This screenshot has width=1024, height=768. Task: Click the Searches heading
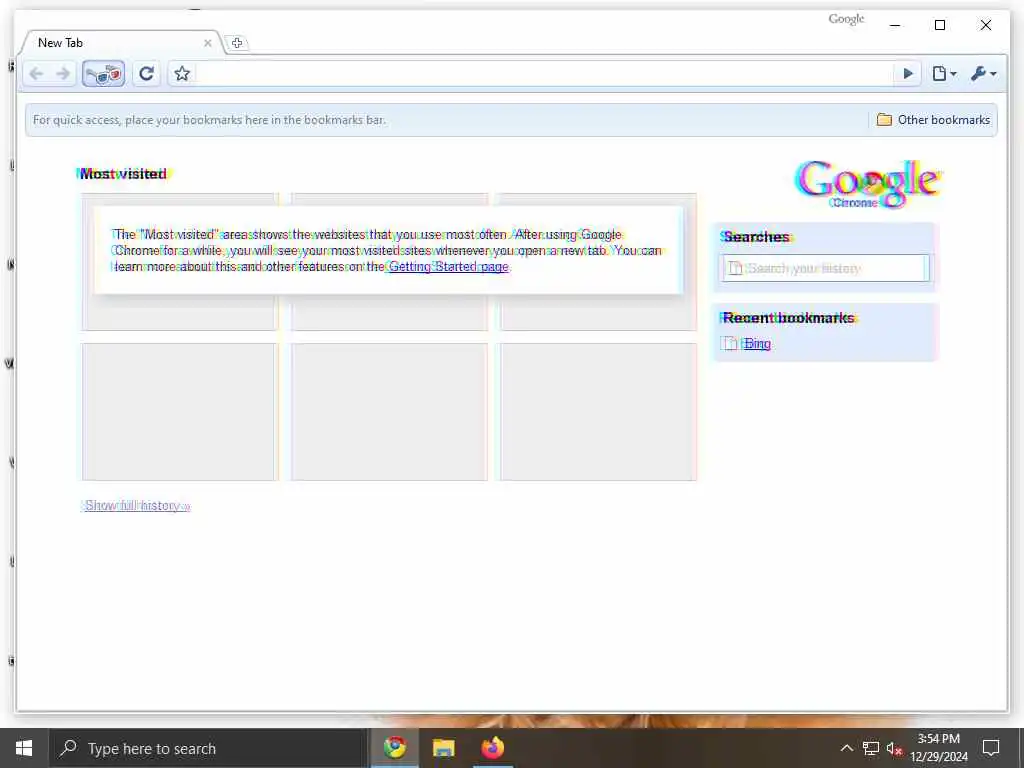click(756, 237)
